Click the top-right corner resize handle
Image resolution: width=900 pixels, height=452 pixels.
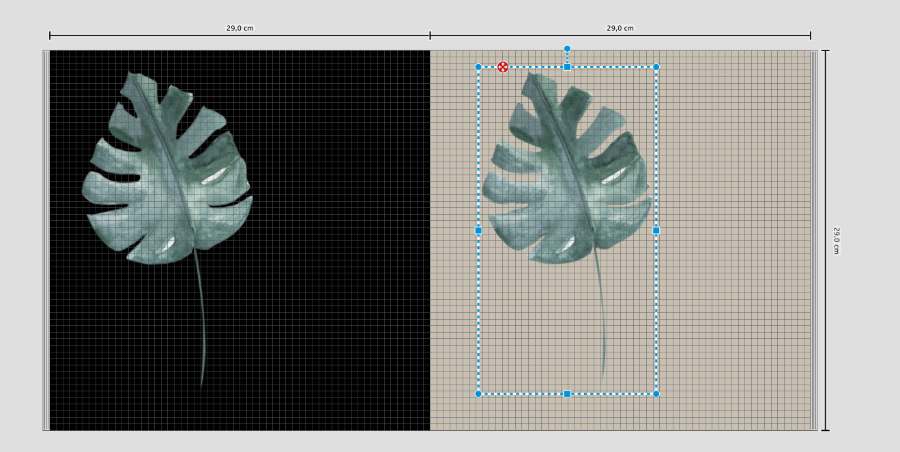pos(656,67)
